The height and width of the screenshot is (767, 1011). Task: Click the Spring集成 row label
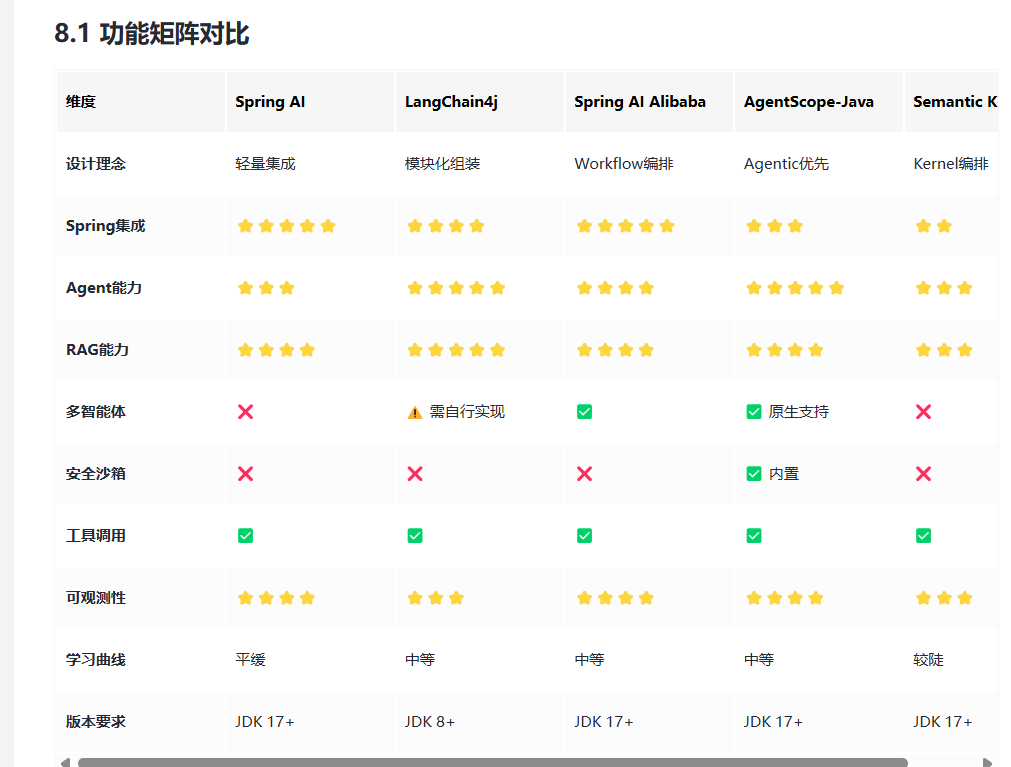click(x=106, y=226)
